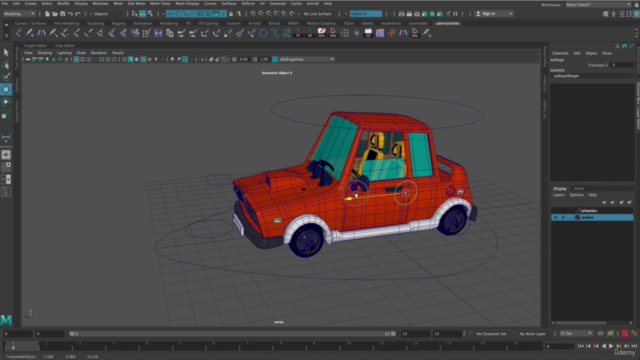Click the purple lattice square shelf icon
The width and height of the screenshot is (640, 360).
(x=158, y=33)
